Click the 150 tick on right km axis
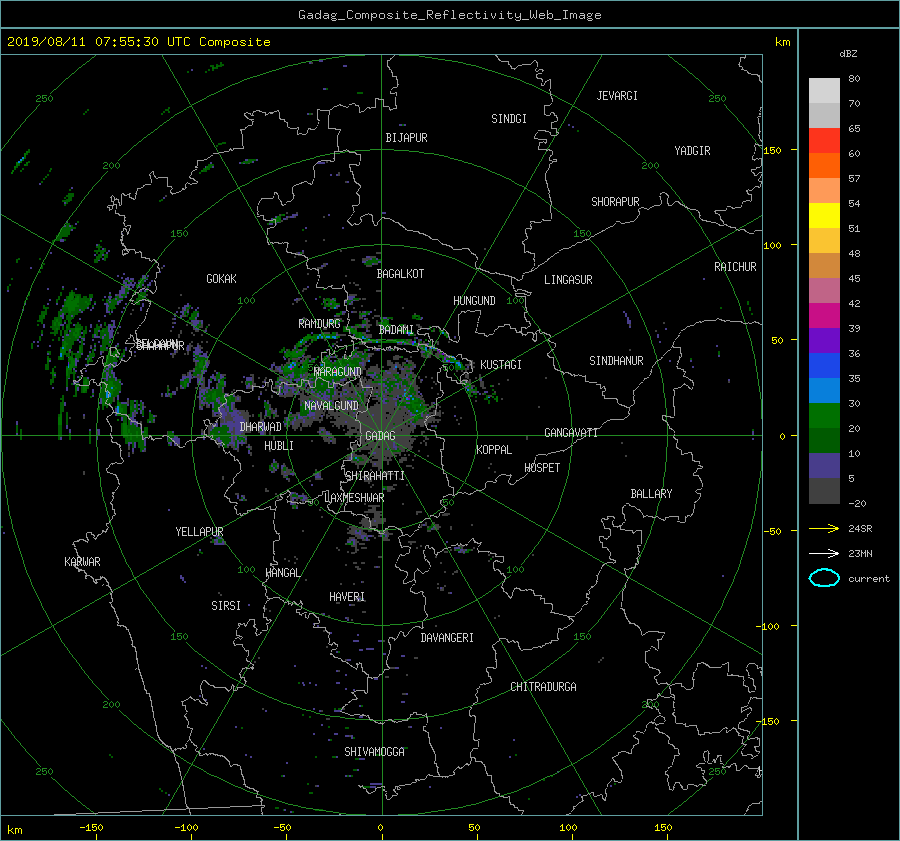The image size is (900, 841). tap(773, 150)
